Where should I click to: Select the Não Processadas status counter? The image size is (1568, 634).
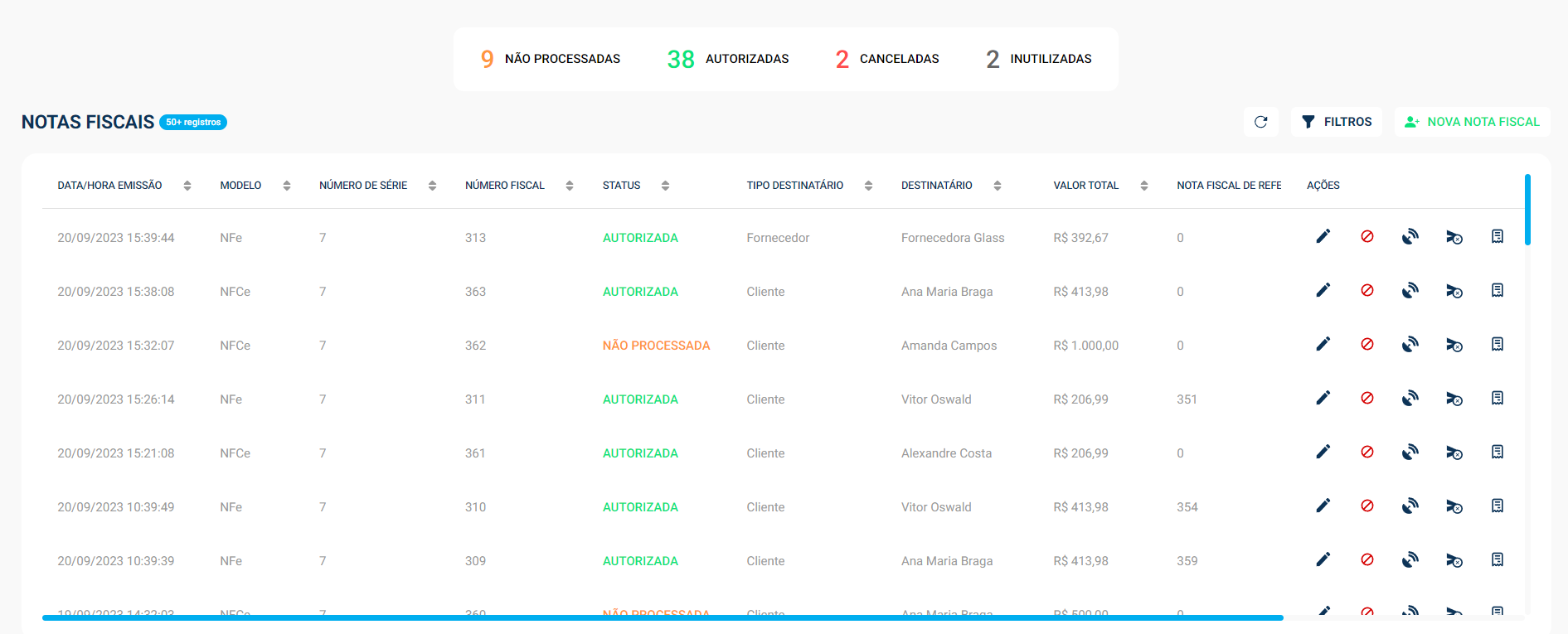(551, 59)
